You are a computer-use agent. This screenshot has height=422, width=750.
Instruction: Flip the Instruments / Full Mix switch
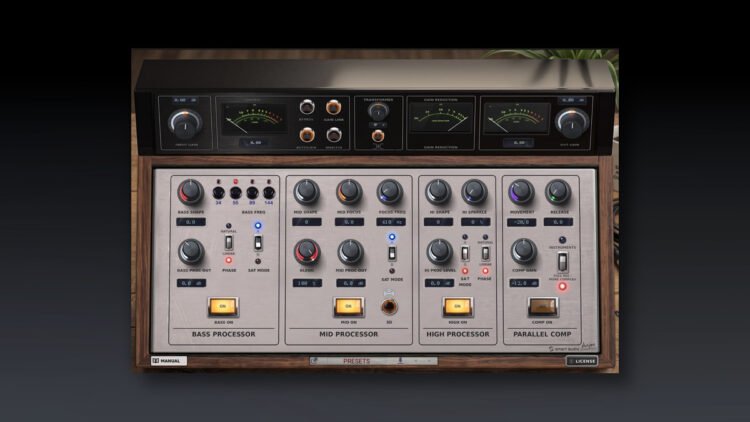(562, 262)
